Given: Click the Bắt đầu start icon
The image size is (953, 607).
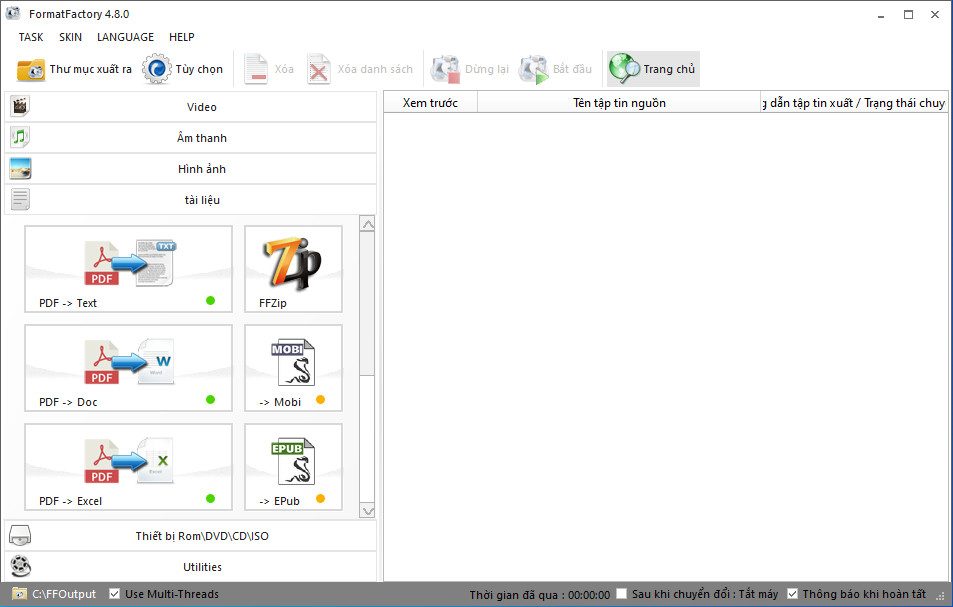Looking at the screenshot, I should tap(534, 69).
